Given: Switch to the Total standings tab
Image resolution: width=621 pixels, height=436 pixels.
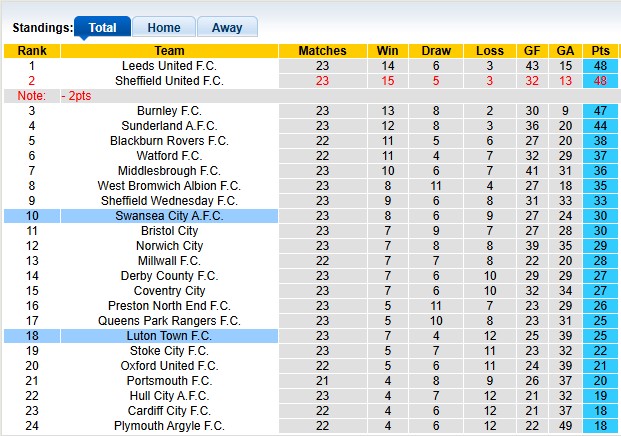Looking at the screenshot, I should tap(102, 28).
